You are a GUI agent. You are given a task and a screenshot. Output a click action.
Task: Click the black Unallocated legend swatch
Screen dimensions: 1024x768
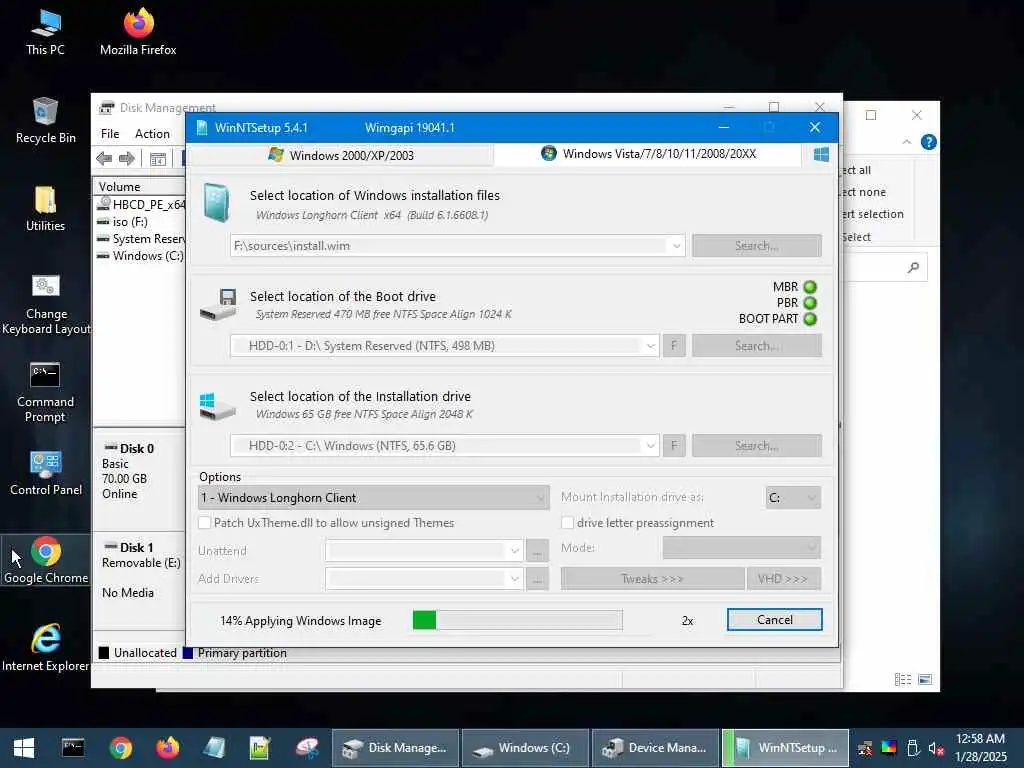coord(104,653)
